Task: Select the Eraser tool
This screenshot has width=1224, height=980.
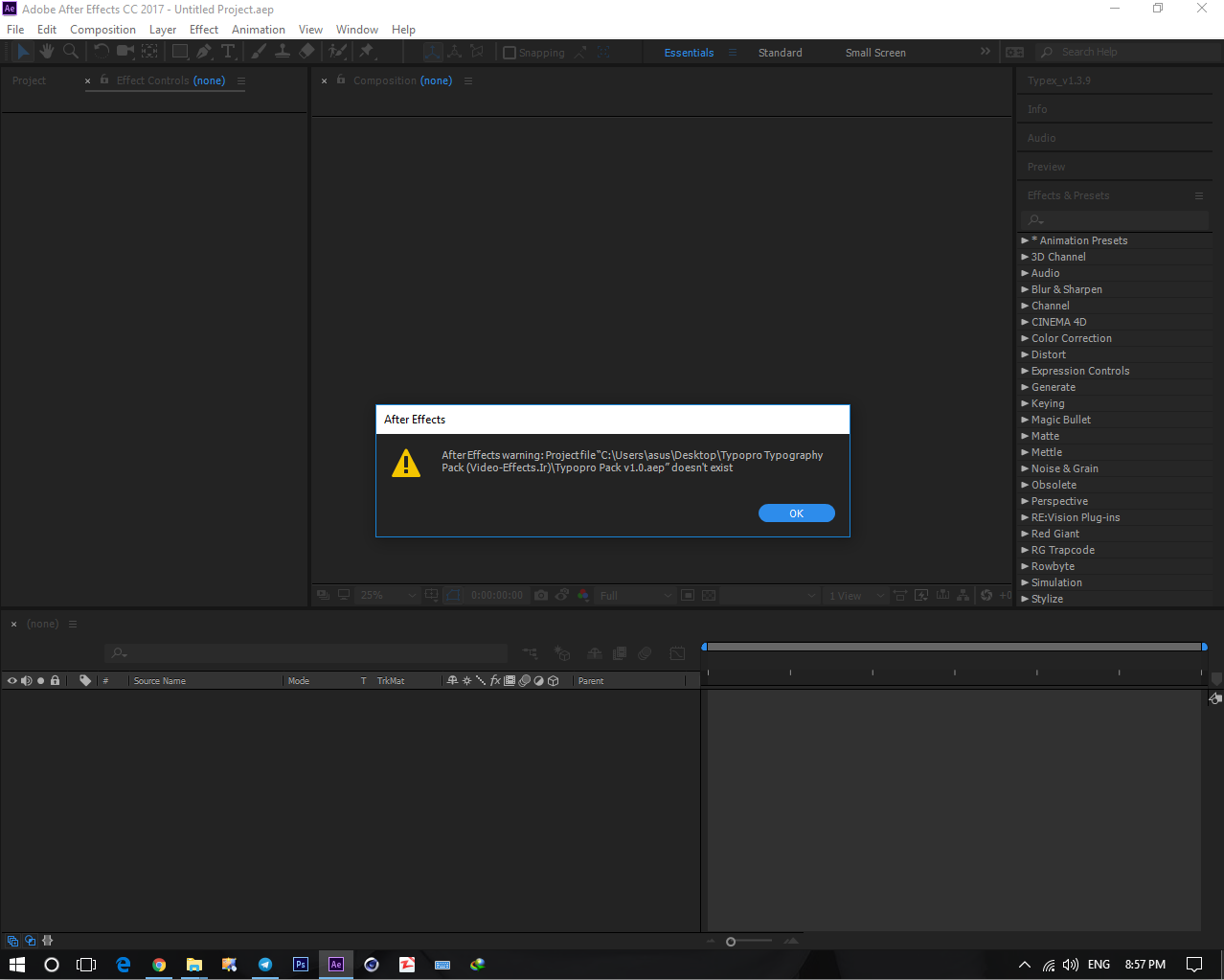Action: click(x=306, y=52)
